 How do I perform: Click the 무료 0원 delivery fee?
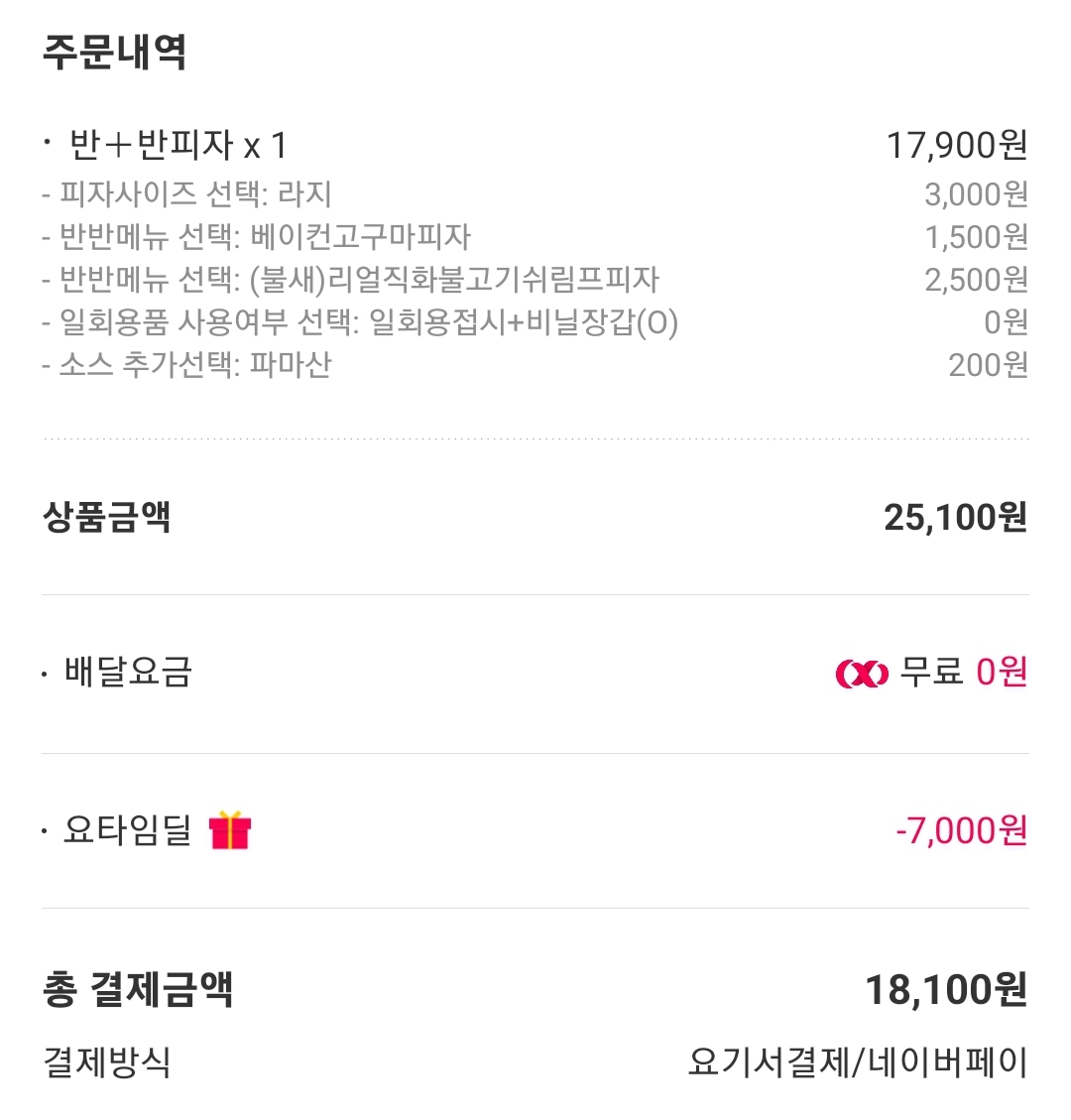pyautogui.click(x=963, y=673)
